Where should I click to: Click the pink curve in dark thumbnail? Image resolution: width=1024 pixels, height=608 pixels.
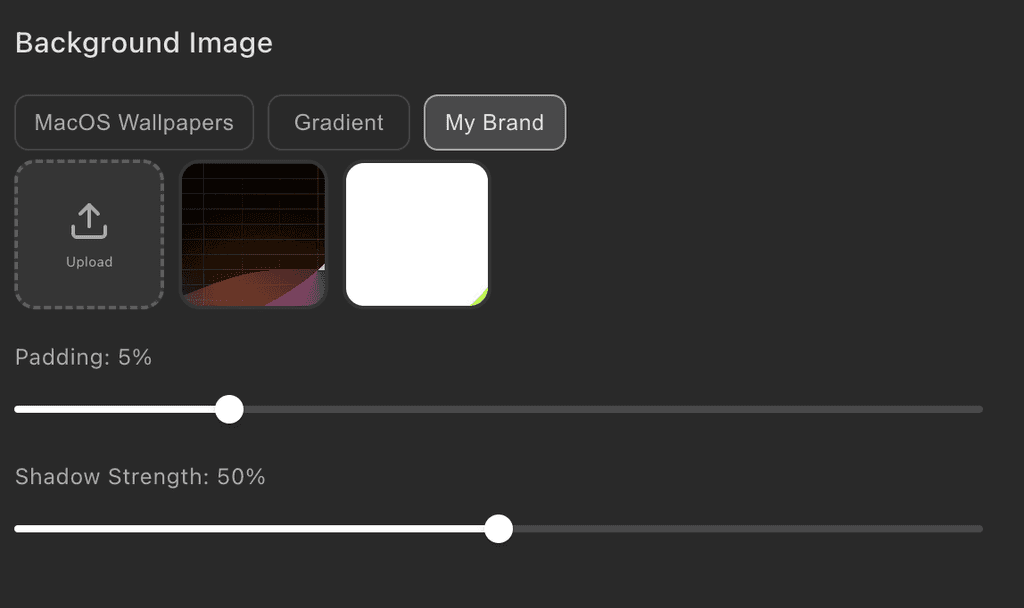pos(300,292)
